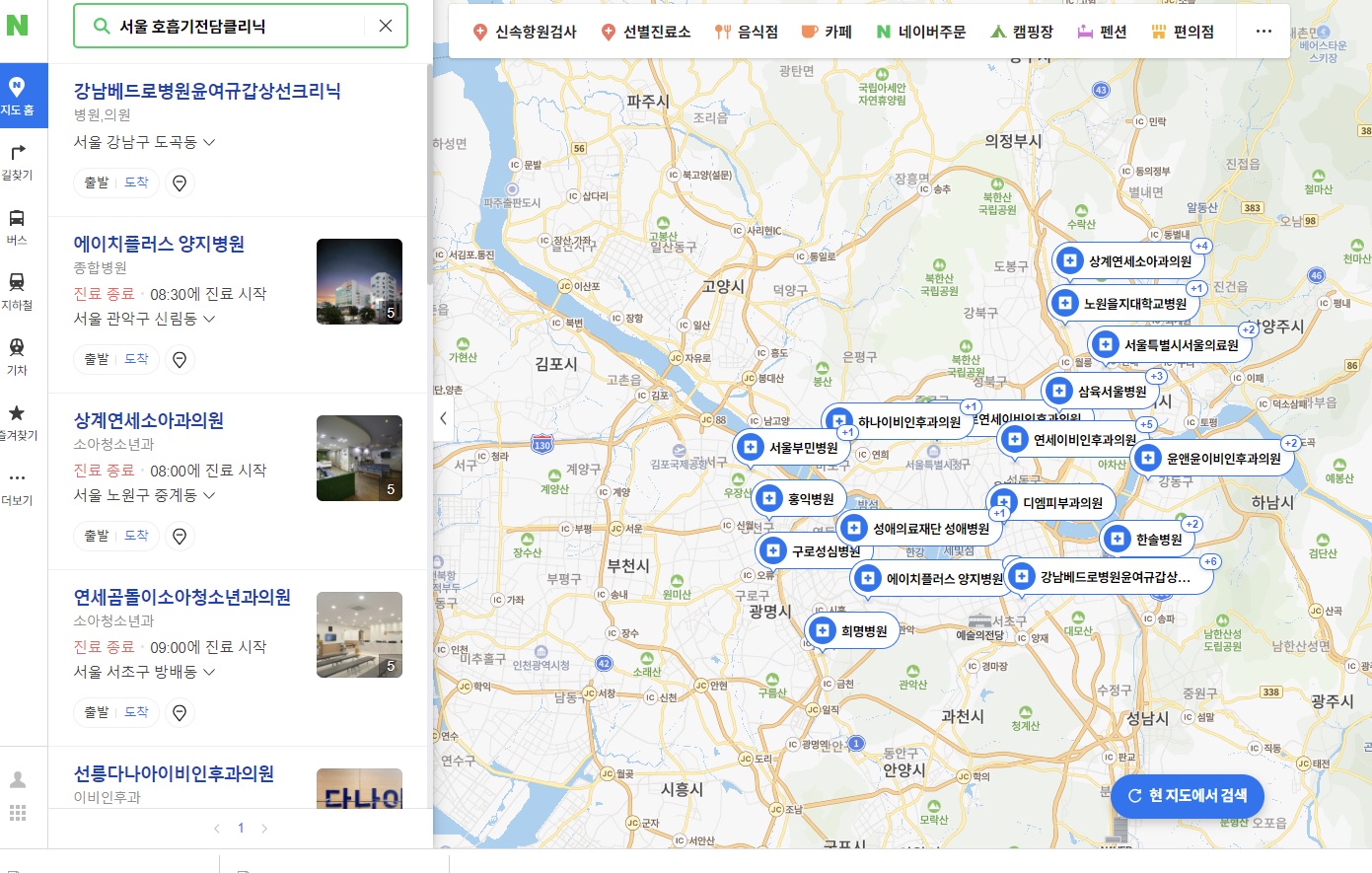The width and height of the screenshot is (1372, 873).
Task: Open more categories ellipsis button
Action: (1264, 32)
